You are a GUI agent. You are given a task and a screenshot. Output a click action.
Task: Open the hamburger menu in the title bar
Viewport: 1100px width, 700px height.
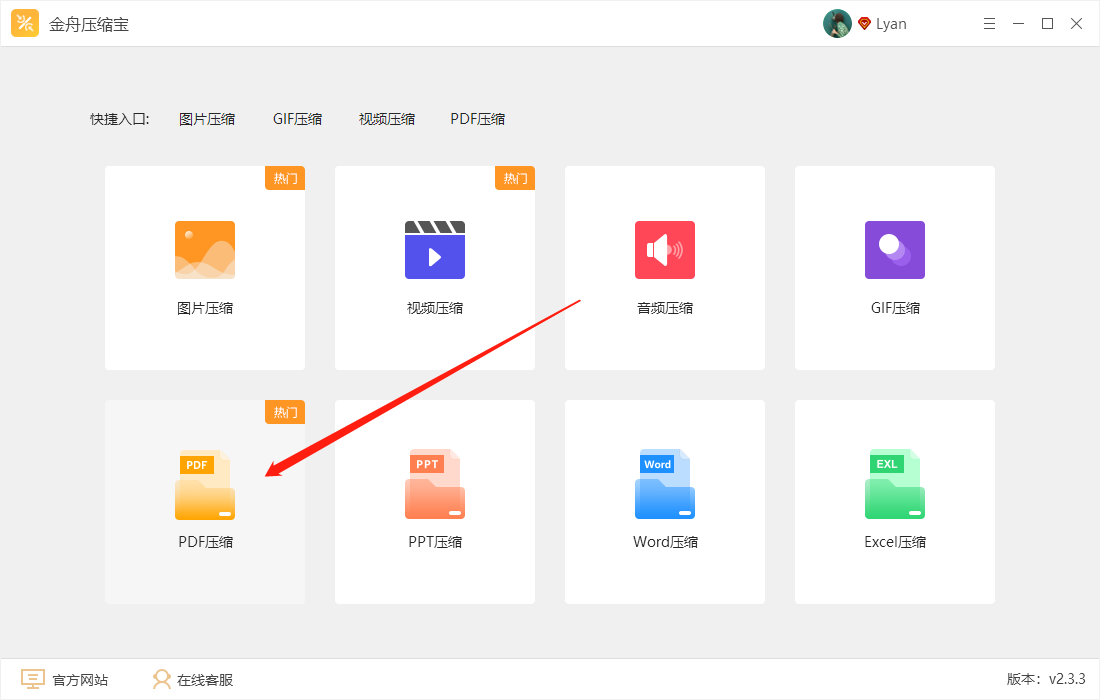coord(989,23)
